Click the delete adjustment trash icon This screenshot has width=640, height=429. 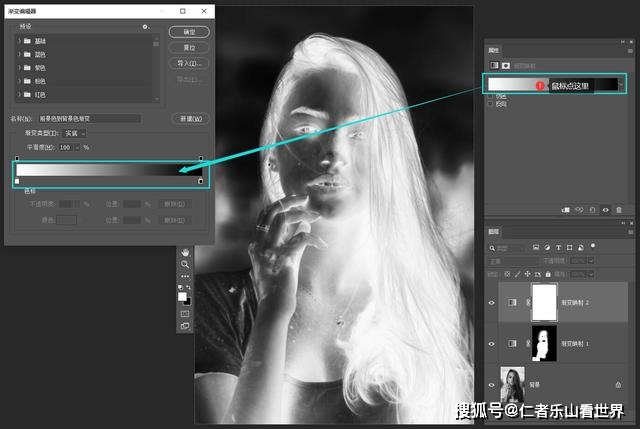click(x=619, y=210)
